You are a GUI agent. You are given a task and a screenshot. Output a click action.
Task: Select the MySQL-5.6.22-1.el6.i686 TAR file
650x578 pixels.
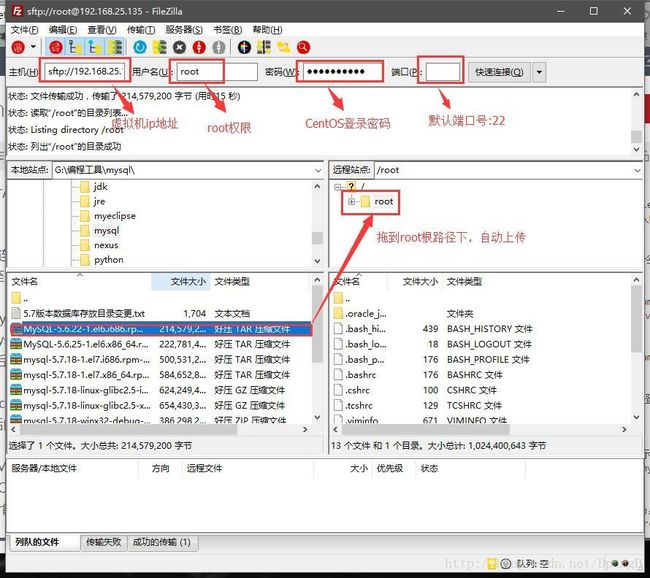click(x=160, y=329)
